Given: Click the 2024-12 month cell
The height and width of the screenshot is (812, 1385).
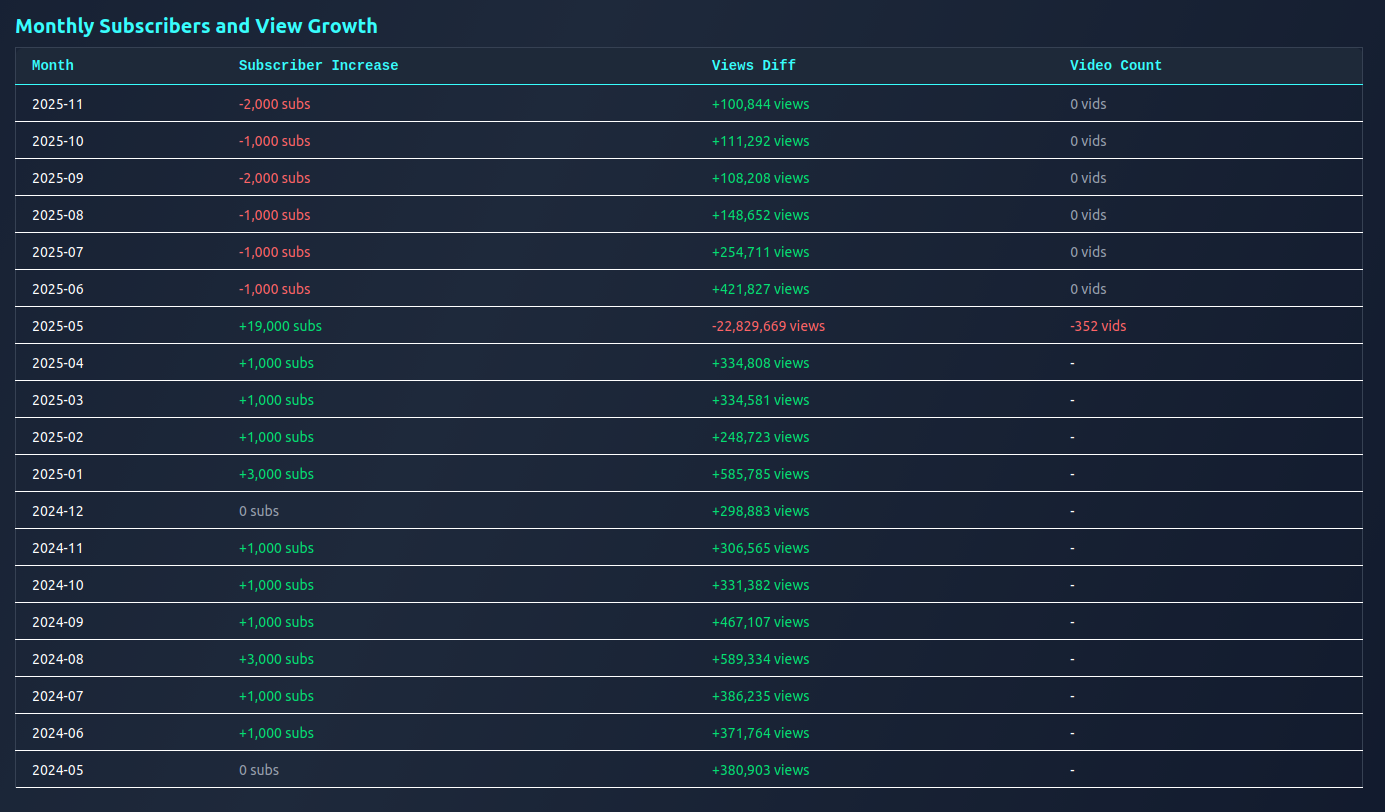Looking at the screenshot, I should click(x=58, y=511).
